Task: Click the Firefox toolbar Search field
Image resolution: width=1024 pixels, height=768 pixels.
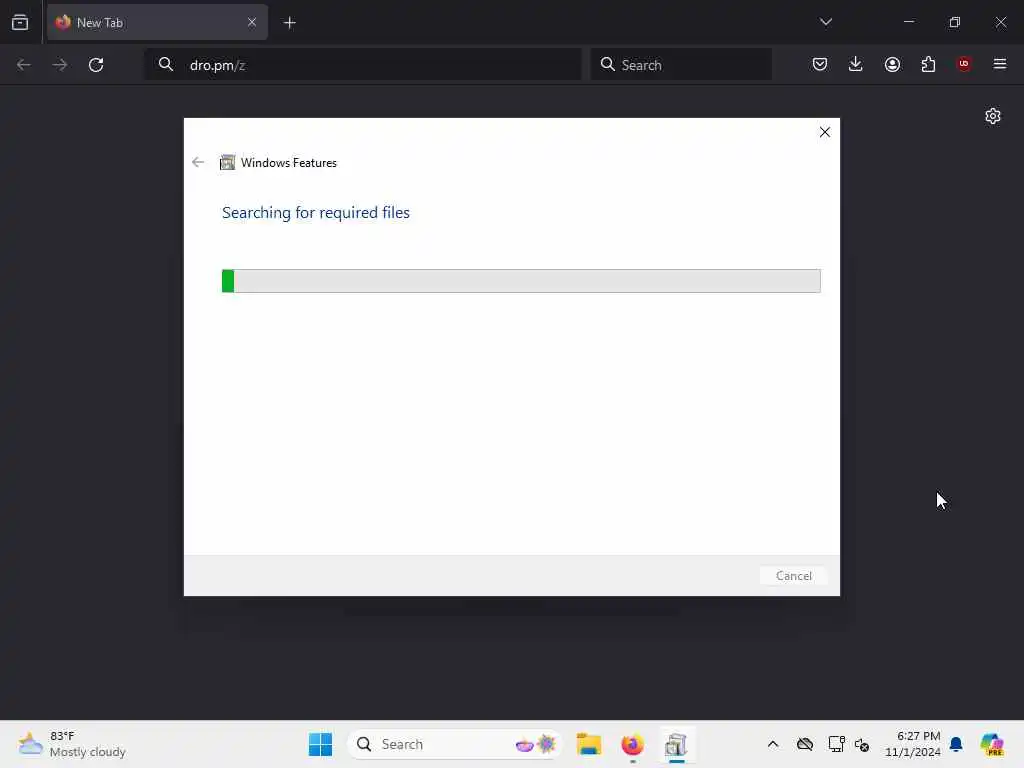Action: (680, 65)
